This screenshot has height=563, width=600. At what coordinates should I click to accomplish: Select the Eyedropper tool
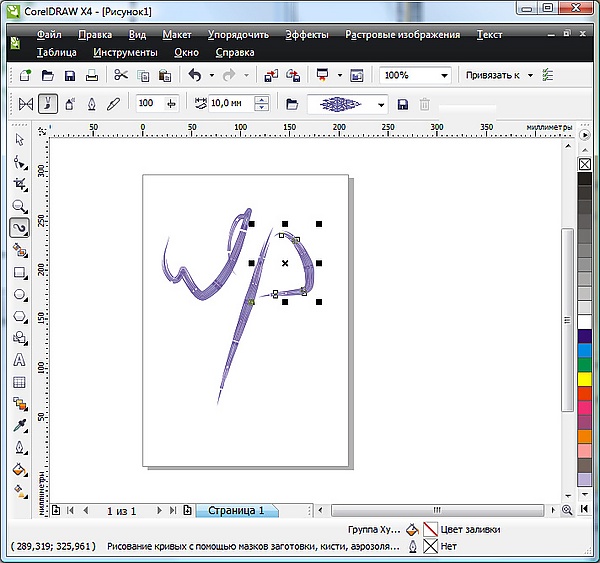pos(19,426)
